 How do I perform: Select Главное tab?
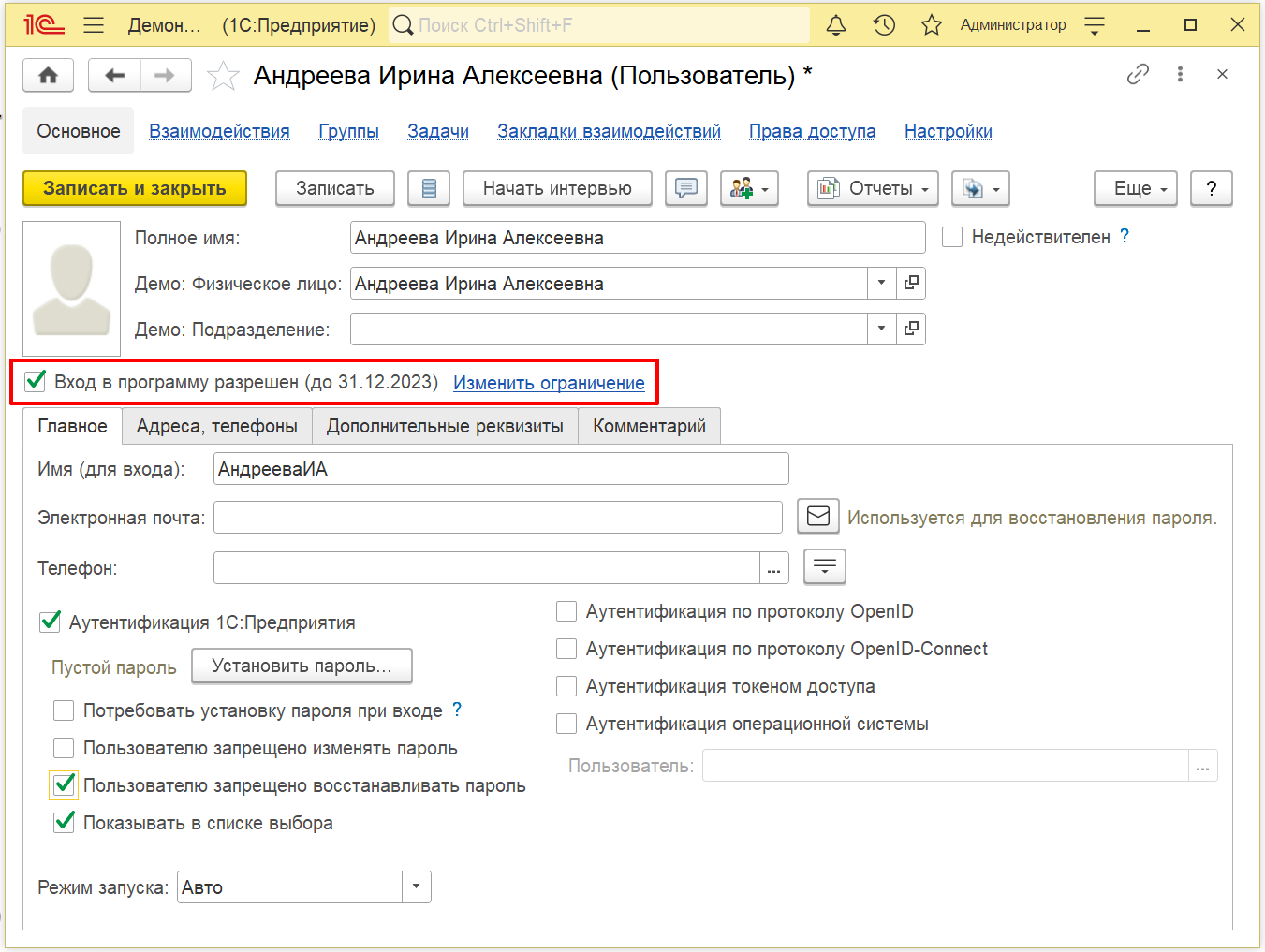[72, 426]
